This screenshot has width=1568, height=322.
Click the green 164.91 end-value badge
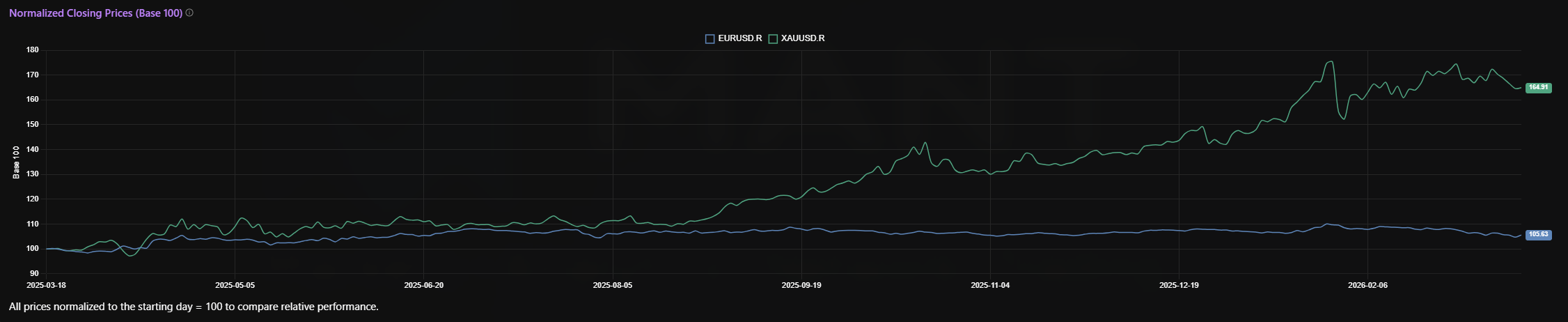click(x=1537, y=88)
